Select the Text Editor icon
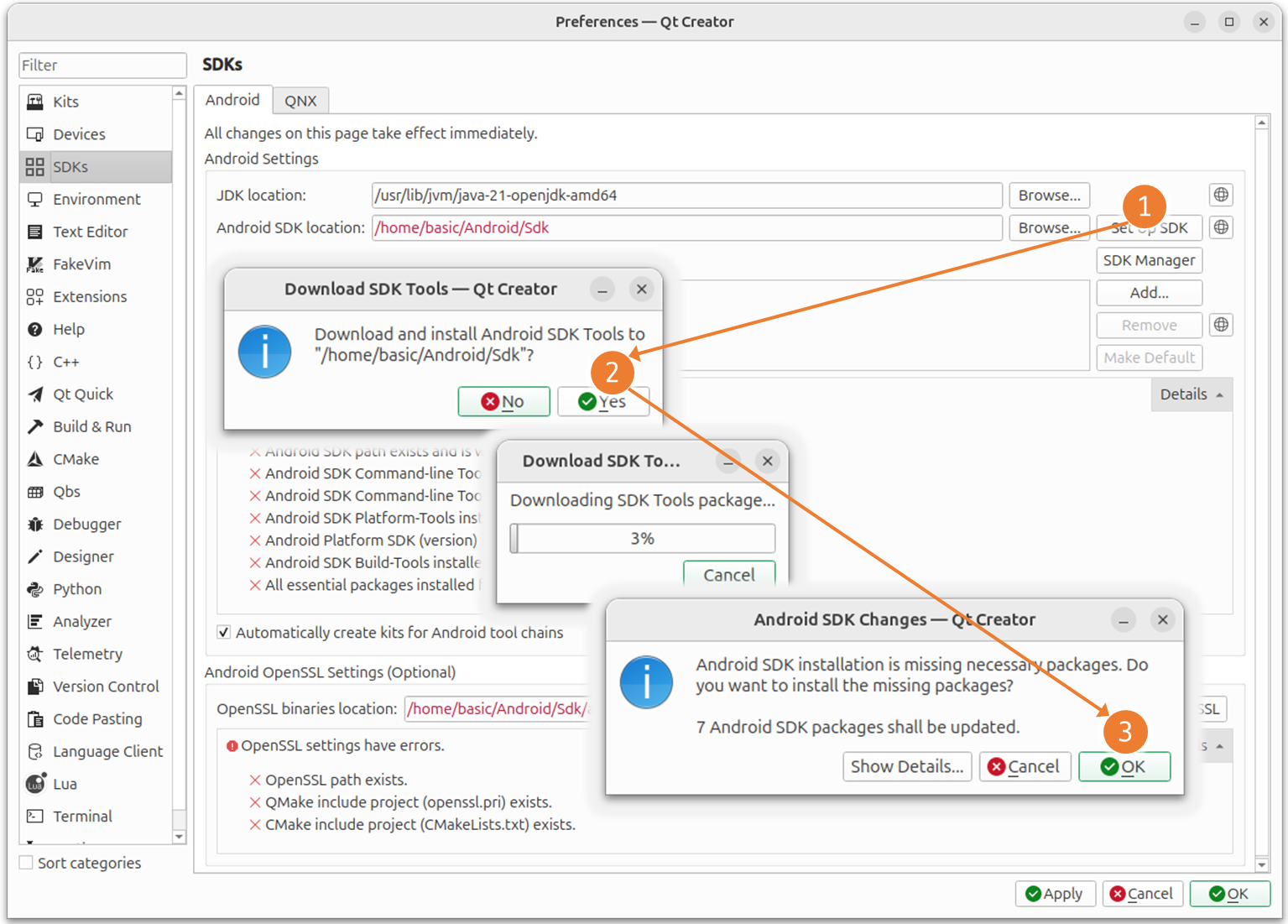 pos(34,232)
